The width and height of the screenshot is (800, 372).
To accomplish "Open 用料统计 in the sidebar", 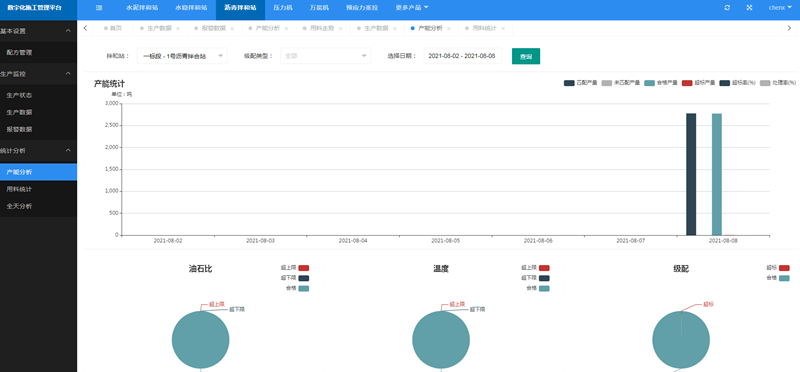I will click(x=38, y=189).
